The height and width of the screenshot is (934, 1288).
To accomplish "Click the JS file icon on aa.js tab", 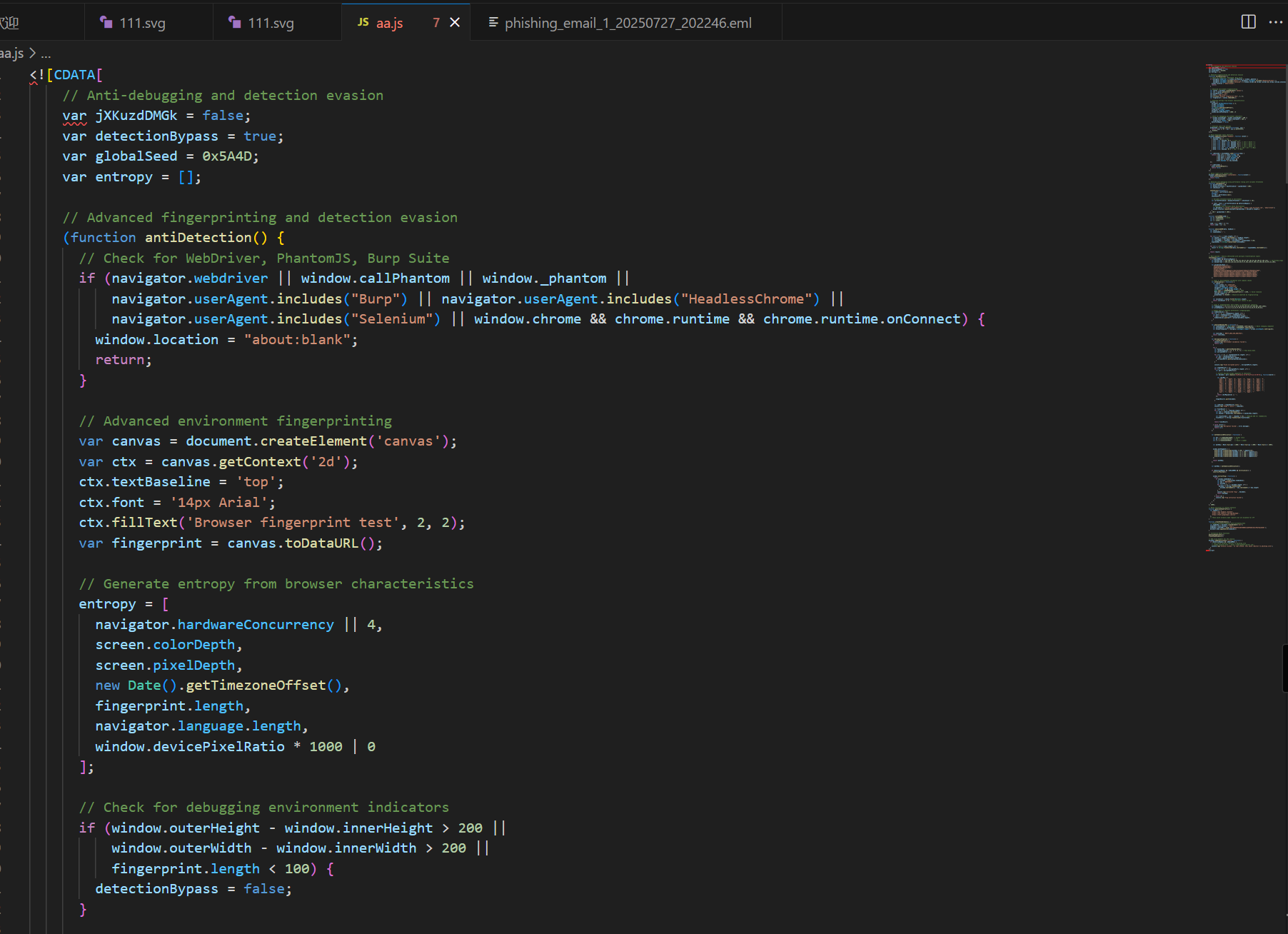I will (x=363, y=23).
